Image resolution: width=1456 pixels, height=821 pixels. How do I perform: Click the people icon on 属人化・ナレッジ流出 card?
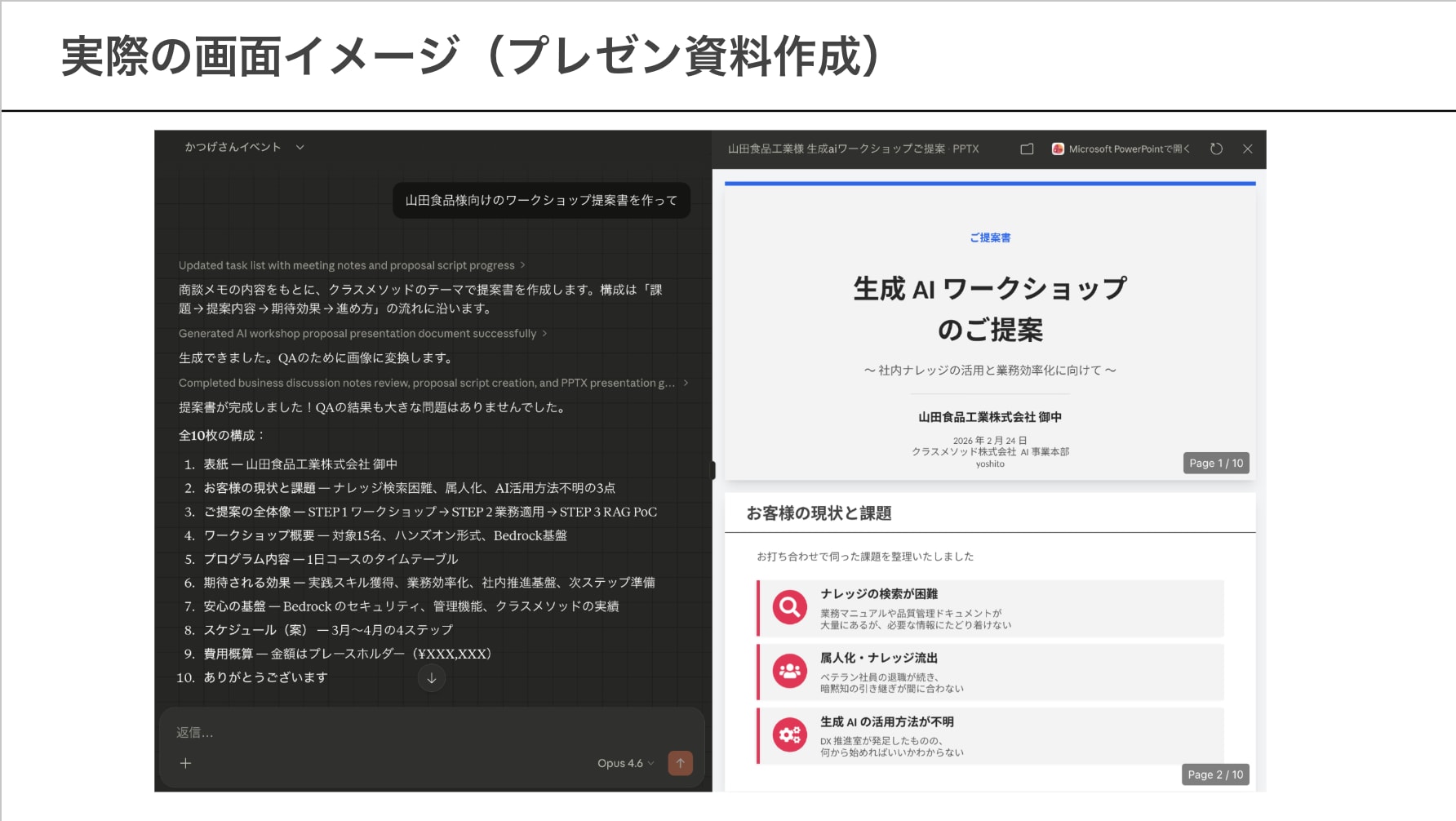(788, 672)
